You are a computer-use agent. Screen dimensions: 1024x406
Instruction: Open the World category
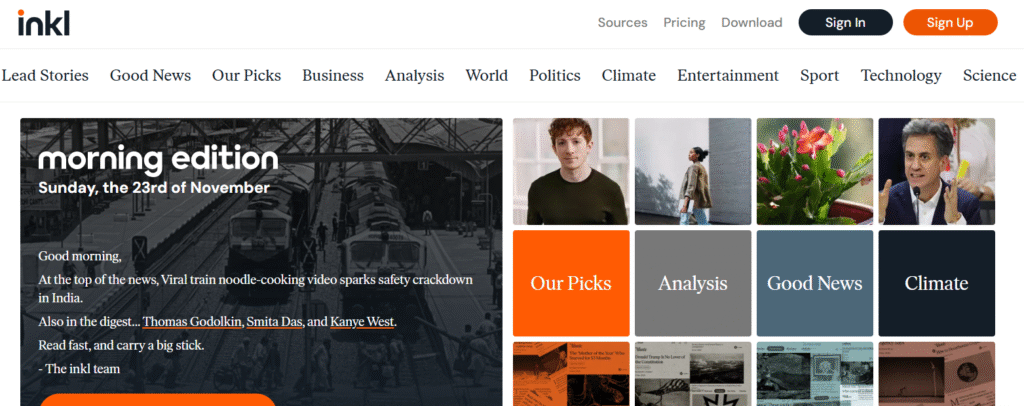(x=487, y=76)
